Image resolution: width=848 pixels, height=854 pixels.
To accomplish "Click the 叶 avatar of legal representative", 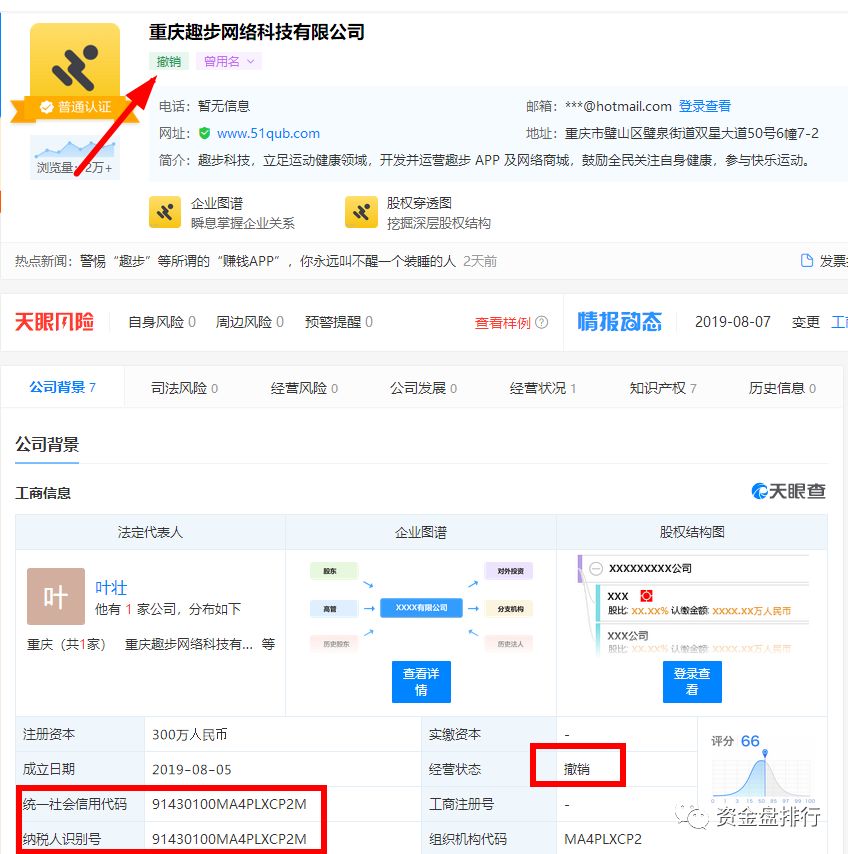I will (x=56, y=596).
